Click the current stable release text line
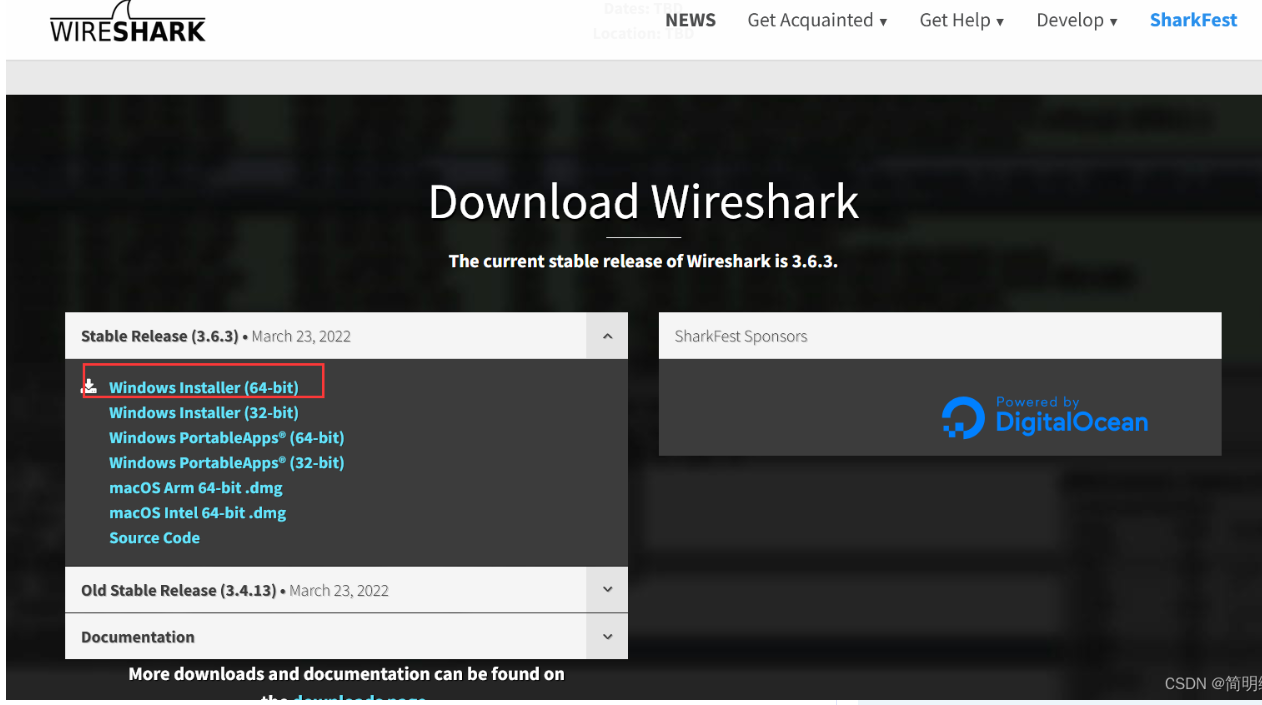This screenshot has height=705, width=1262. (x=643, y=261)
